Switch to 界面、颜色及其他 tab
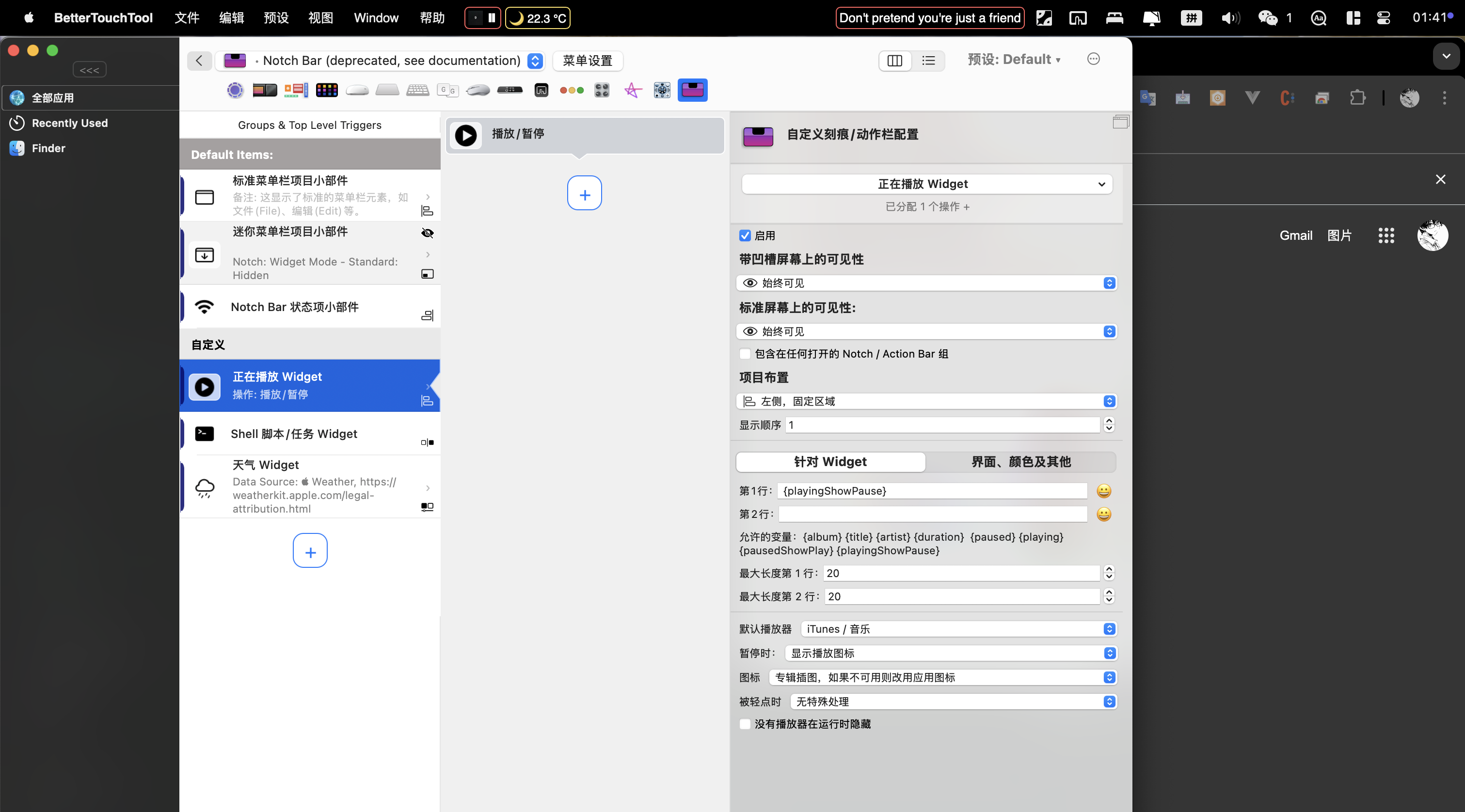The height and width of the screenshot is (812, 1465). click(x=1020, y=462)
